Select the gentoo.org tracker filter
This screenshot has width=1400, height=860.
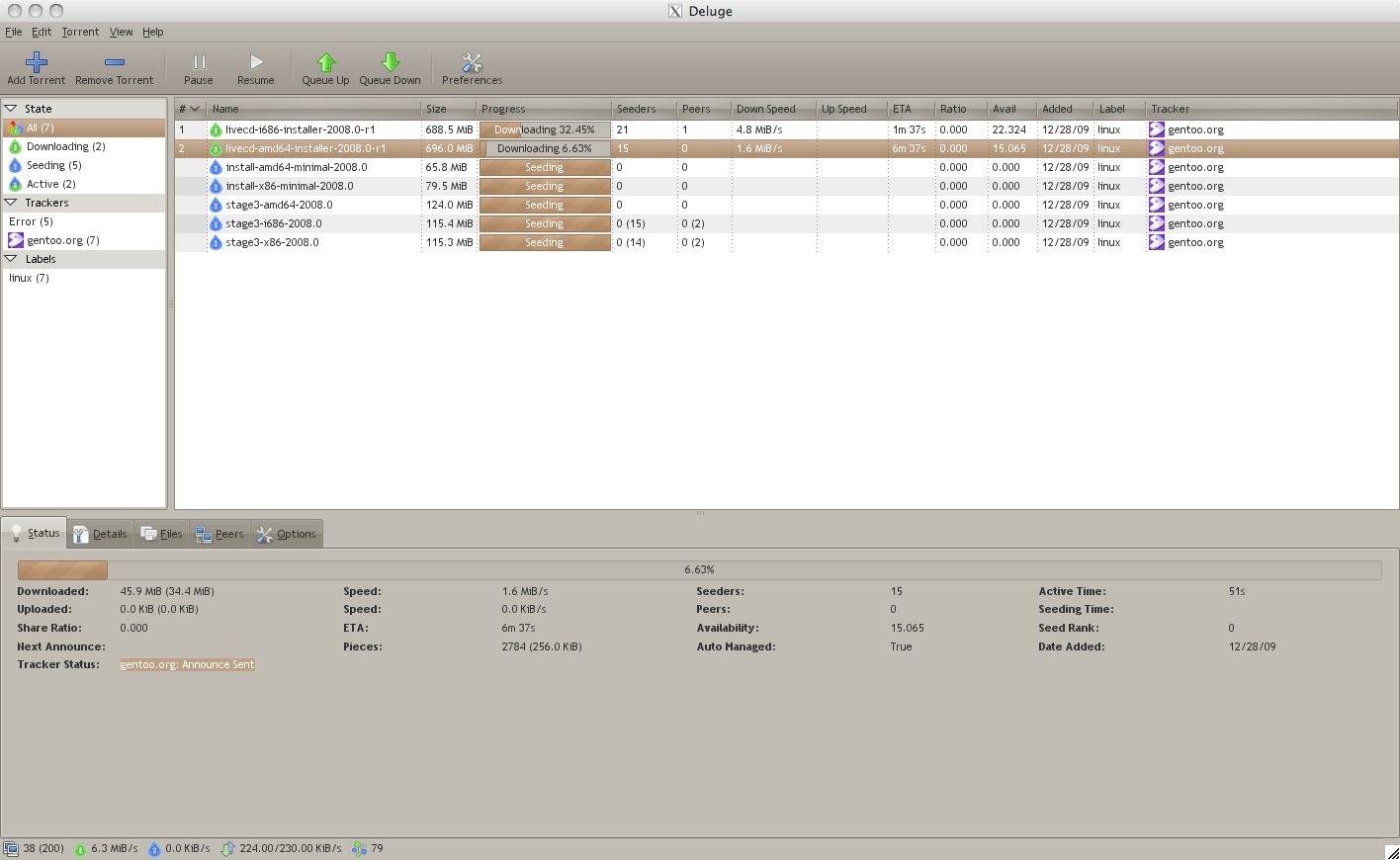tap(55, 240)
